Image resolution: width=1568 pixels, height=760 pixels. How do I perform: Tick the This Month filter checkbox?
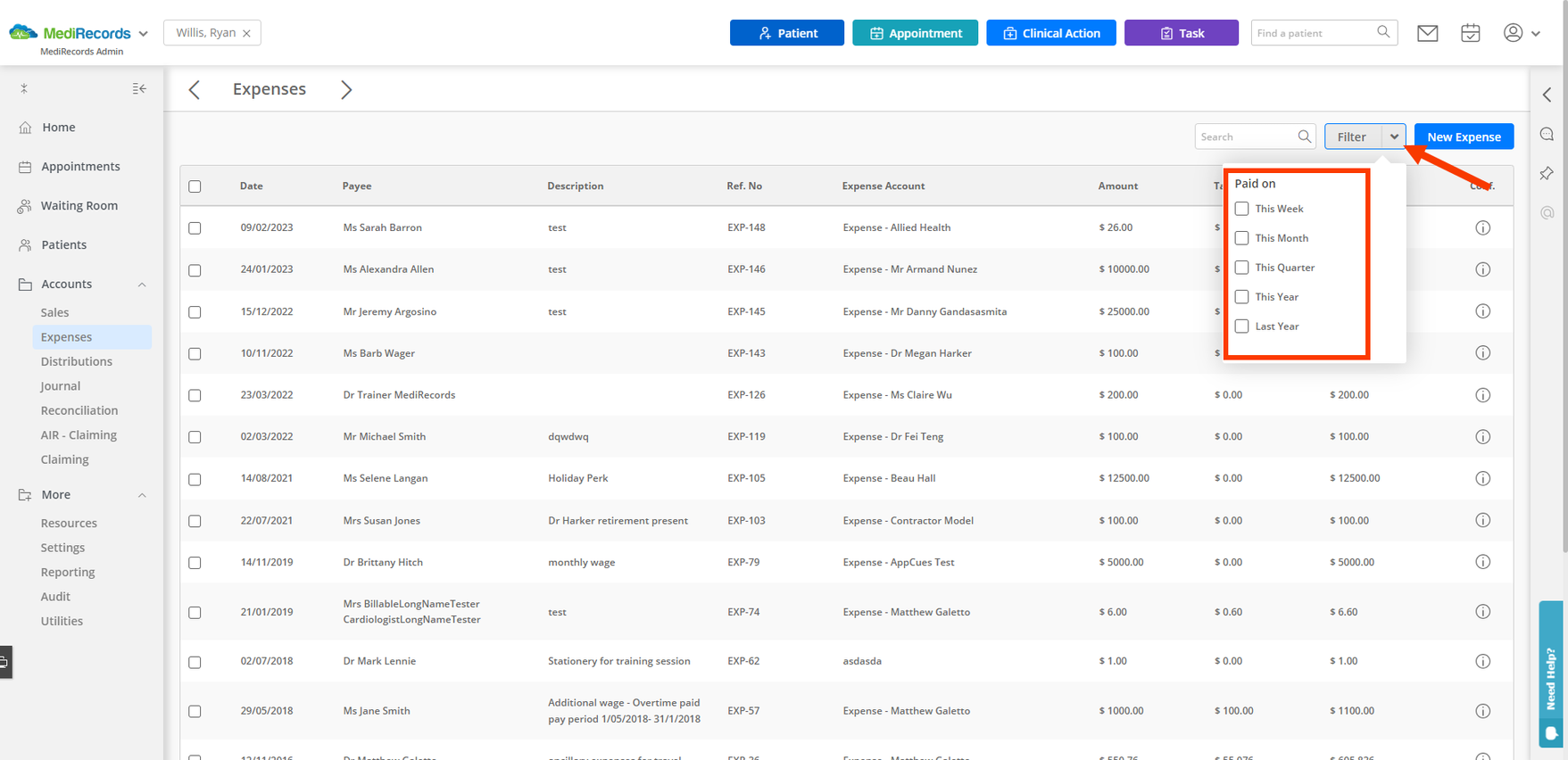tap(1241, 238)
